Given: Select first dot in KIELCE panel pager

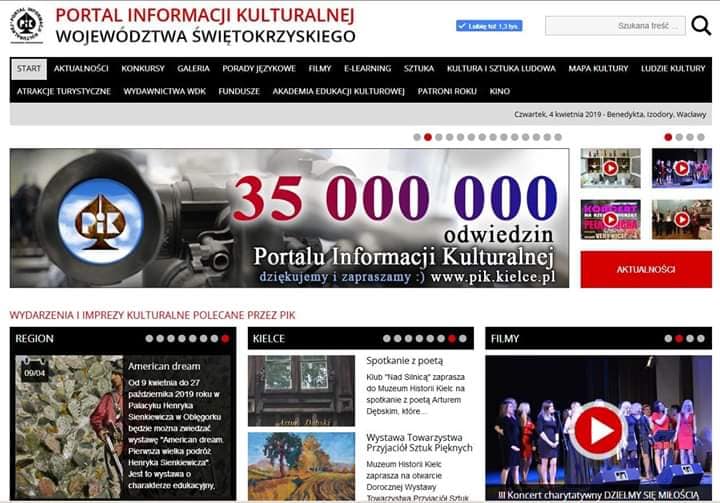Looking at the screenshot, I should (x=387, y=339).
